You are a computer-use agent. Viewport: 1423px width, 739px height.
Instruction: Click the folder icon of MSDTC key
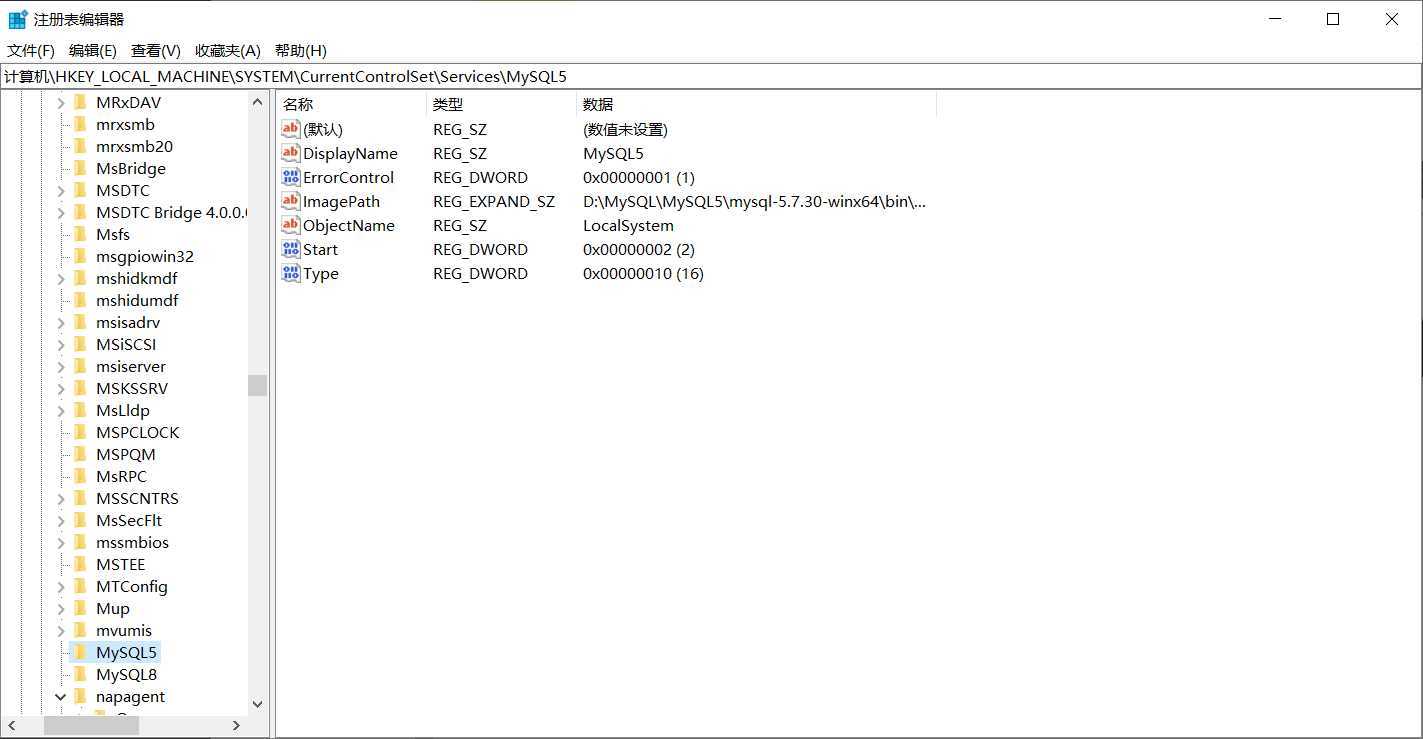81,190
